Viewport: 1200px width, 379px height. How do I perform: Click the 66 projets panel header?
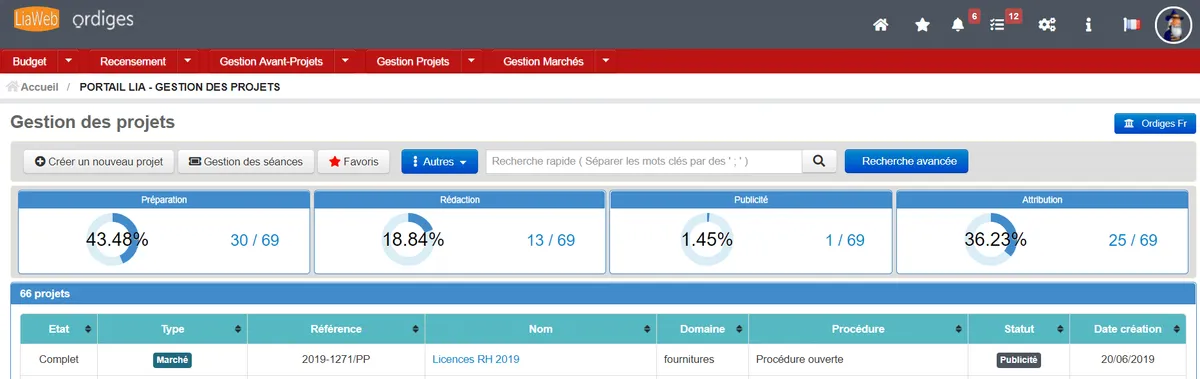[603, 294]
